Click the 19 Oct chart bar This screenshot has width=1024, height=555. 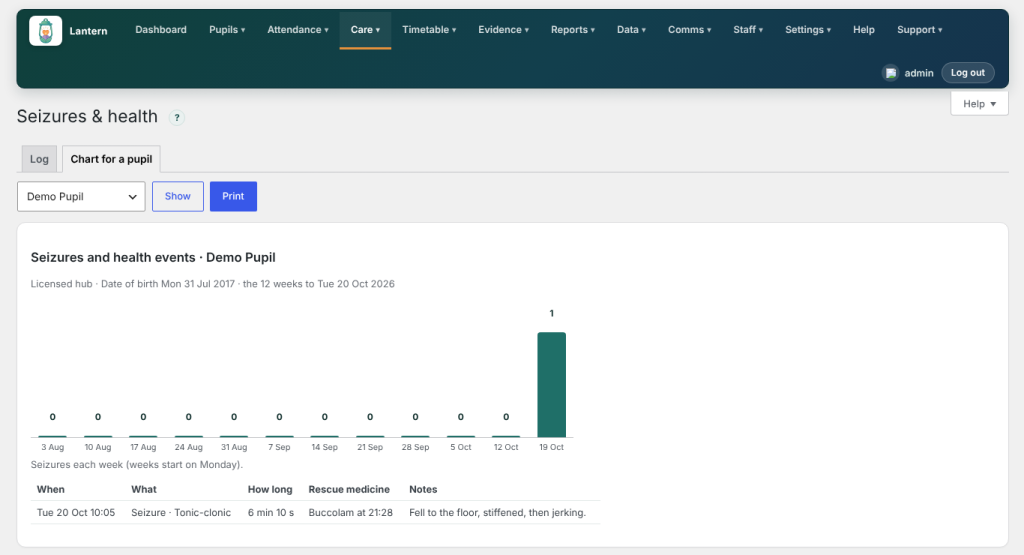pos(551,385)
